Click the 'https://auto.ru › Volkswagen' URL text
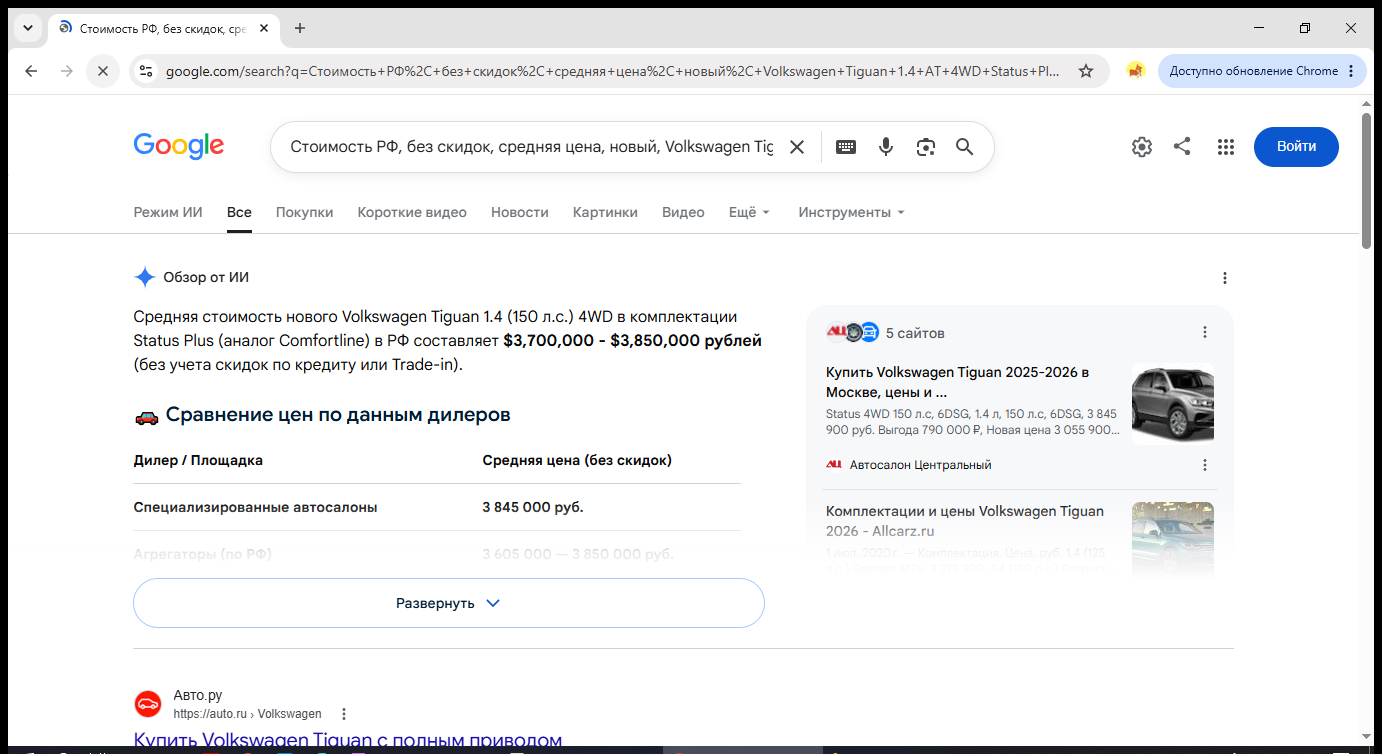This screenshot has width=1382, height=754. 247,714
